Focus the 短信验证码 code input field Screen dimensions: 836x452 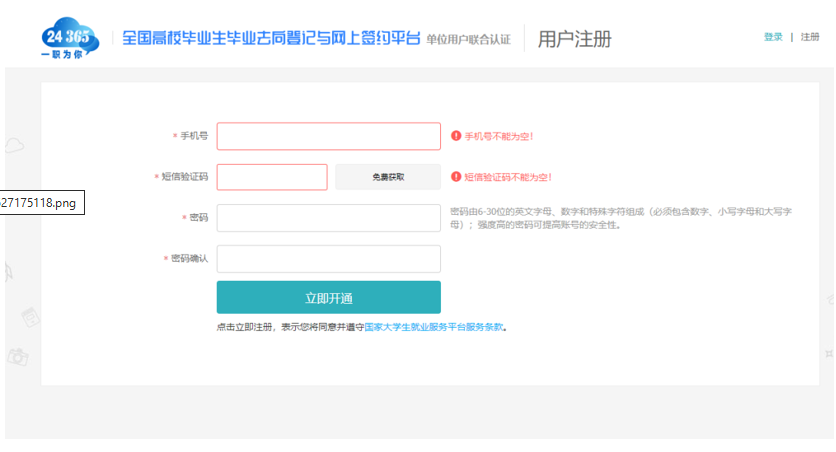[272, 177]
